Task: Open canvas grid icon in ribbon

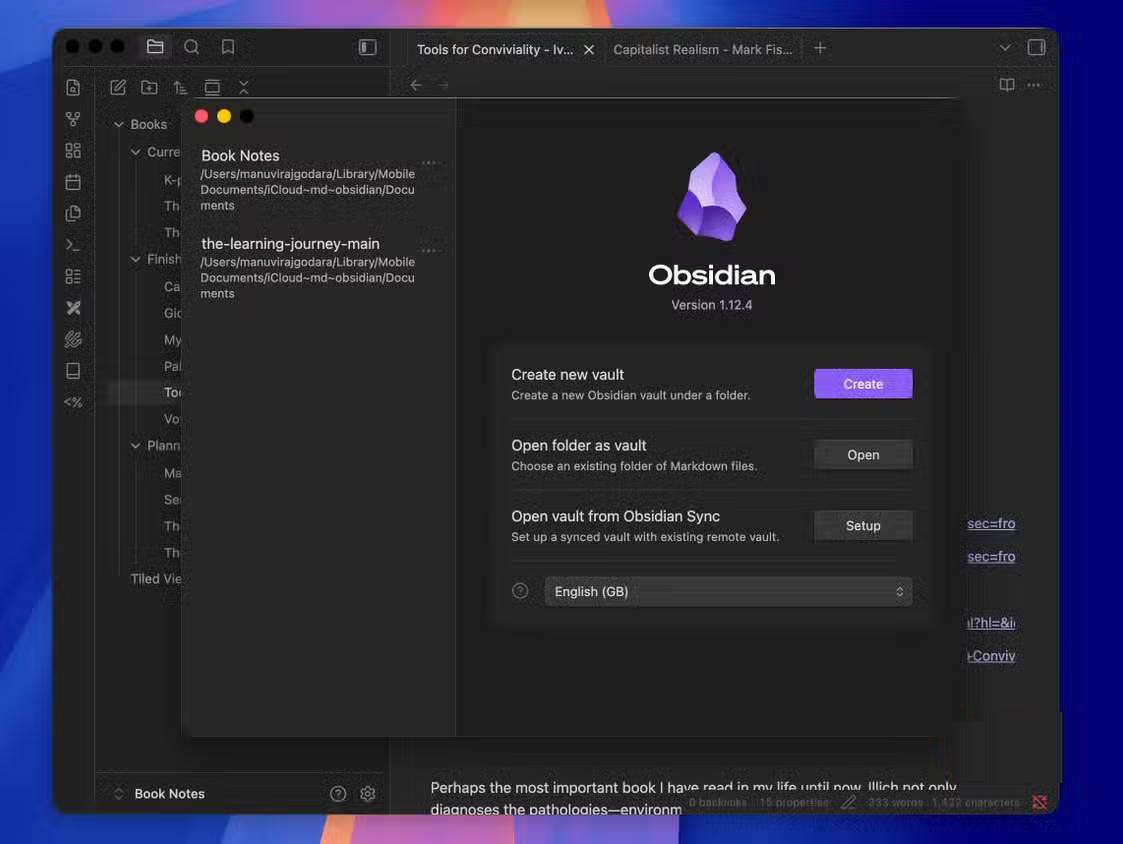Action: click(73, 150)
